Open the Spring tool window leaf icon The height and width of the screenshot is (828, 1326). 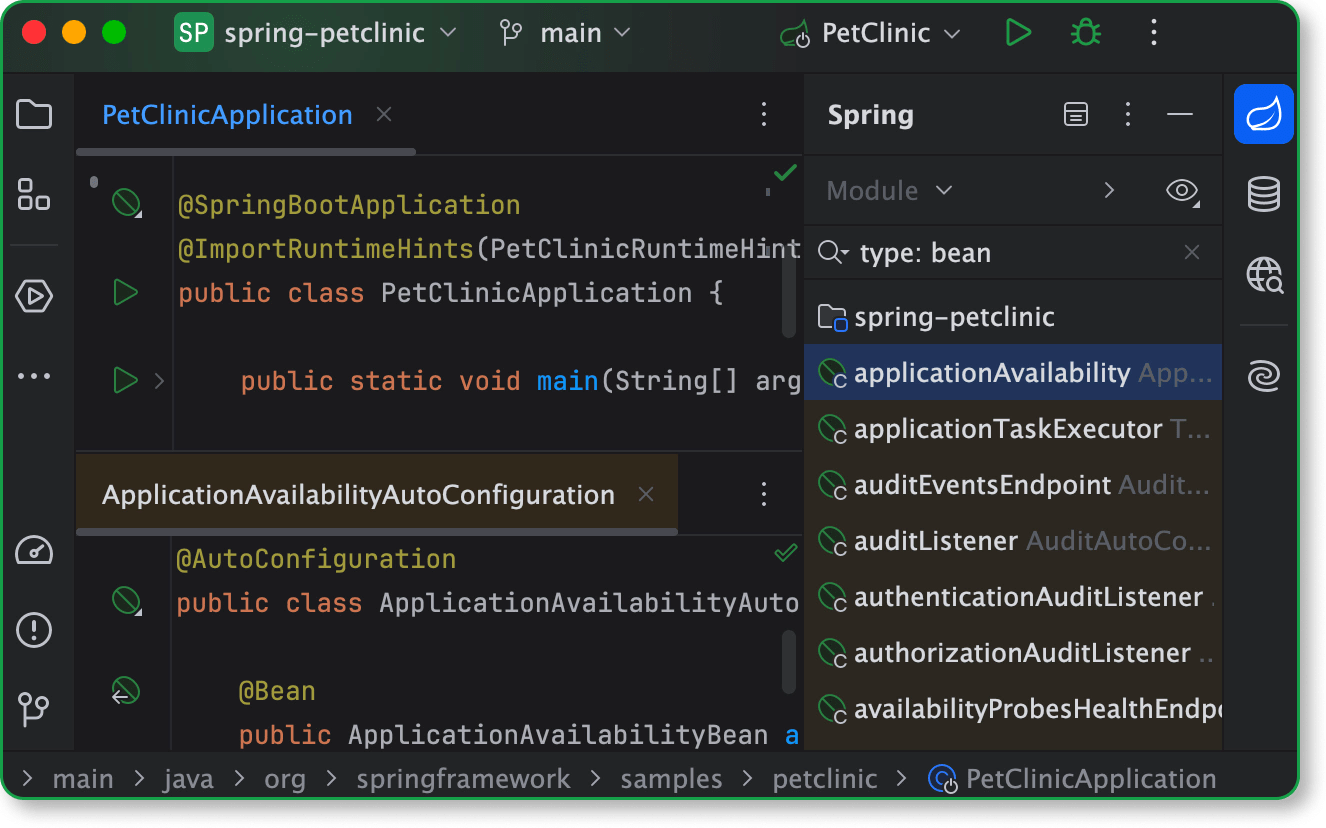1264,114
